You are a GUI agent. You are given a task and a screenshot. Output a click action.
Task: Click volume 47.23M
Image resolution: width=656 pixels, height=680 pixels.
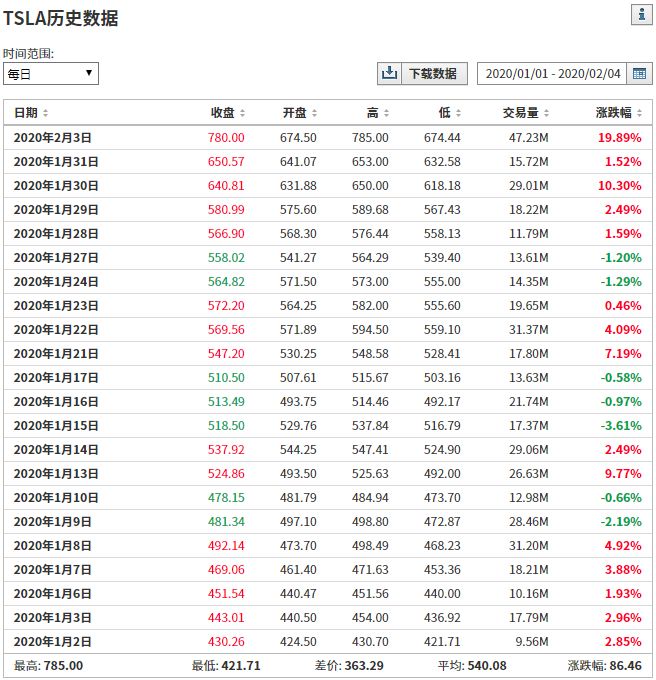[529, 138]
